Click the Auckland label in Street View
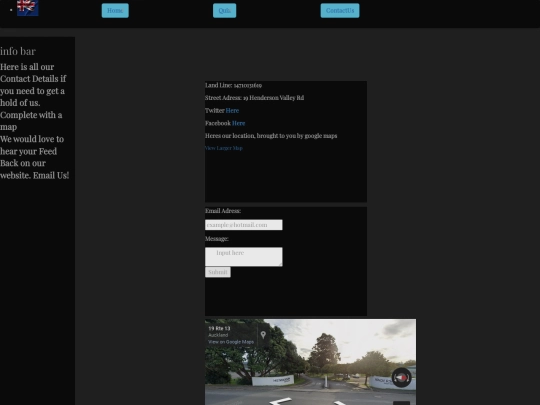The height and width of the screenshot is (405, 540). 218,335
